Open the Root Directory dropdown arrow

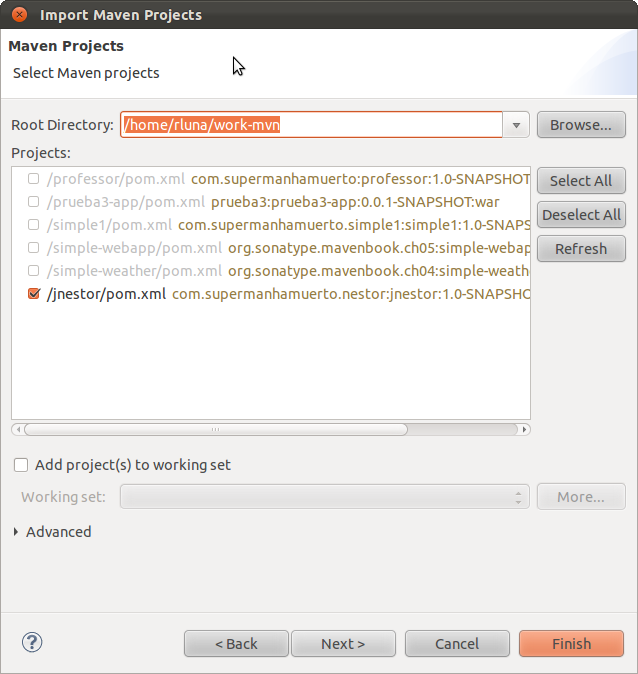pyautogui.click(x=516, y=125)
